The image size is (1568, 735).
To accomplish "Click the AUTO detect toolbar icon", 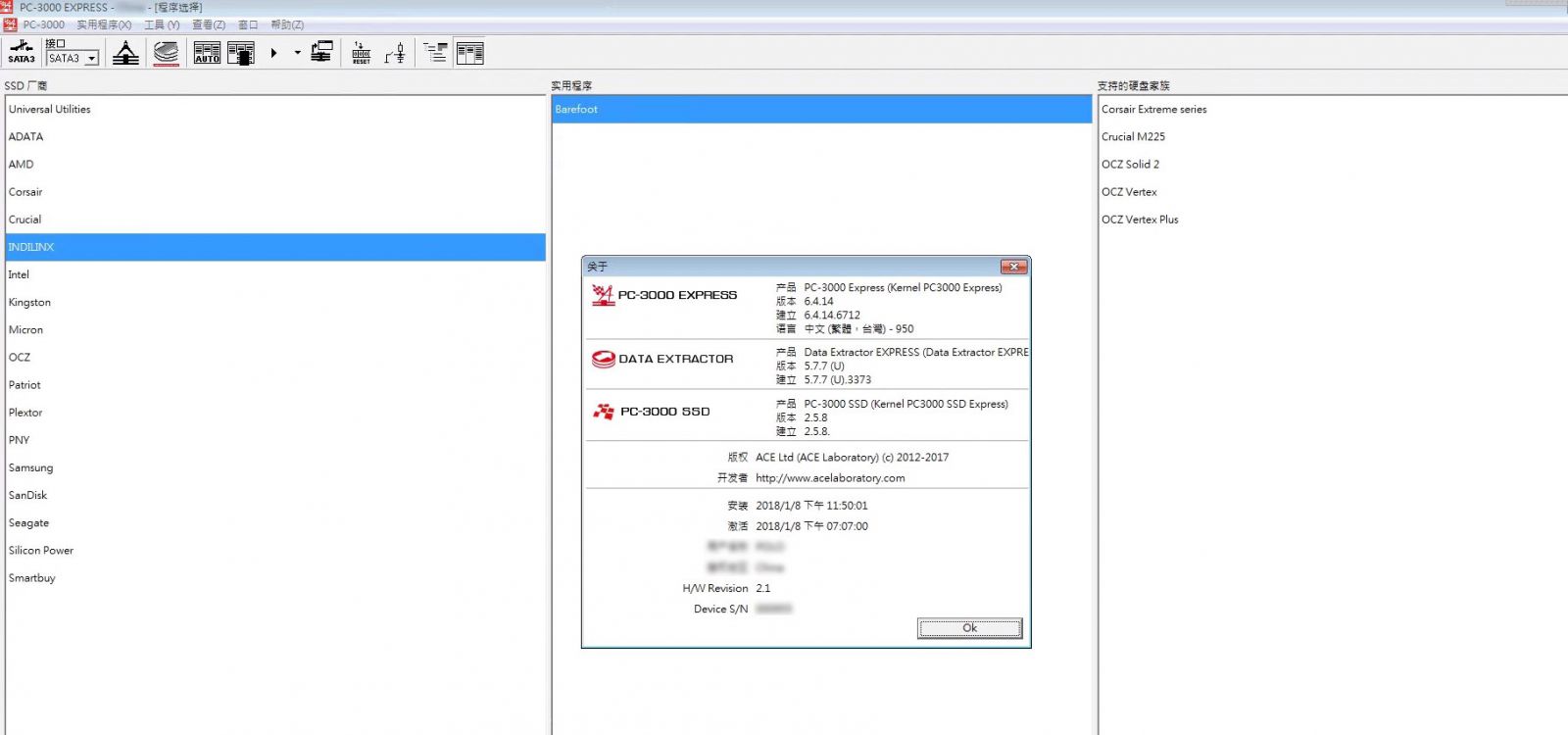I will pos(207,53).
